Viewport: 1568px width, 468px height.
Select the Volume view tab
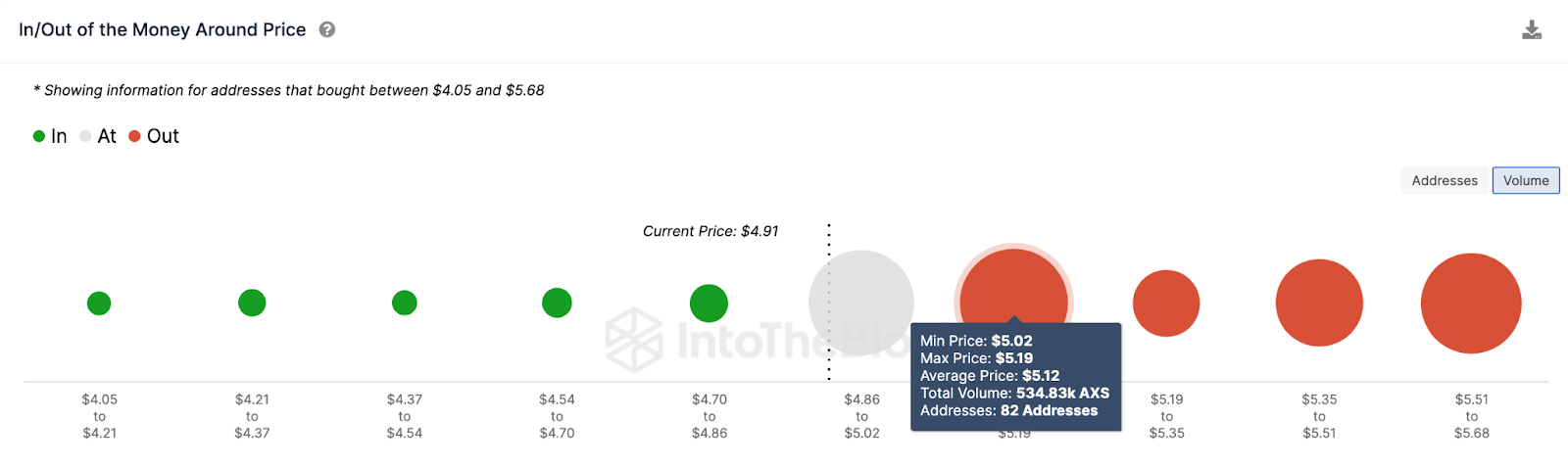1525,180
